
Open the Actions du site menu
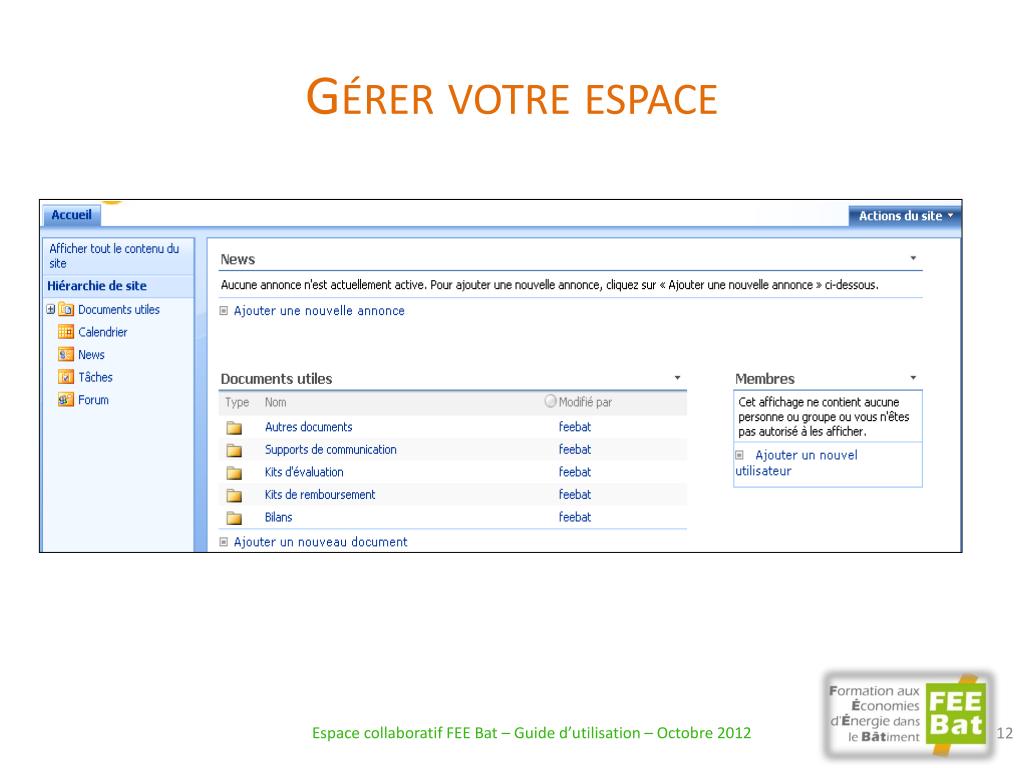coord(905,216)
